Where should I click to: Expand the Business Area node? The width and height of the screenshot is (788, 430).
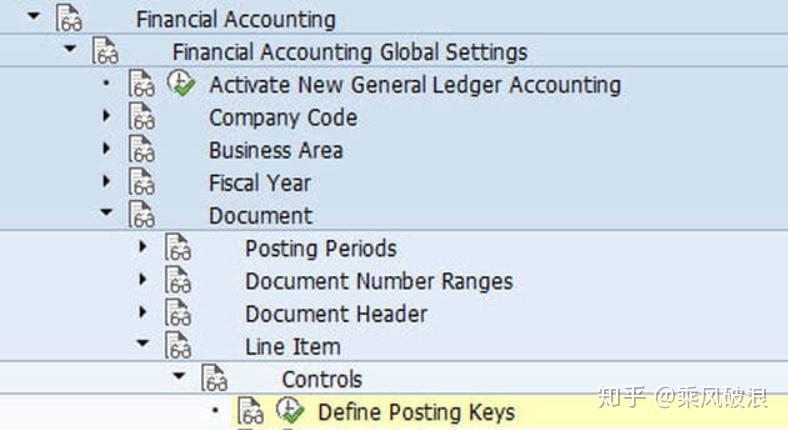[x=107, y=150]
